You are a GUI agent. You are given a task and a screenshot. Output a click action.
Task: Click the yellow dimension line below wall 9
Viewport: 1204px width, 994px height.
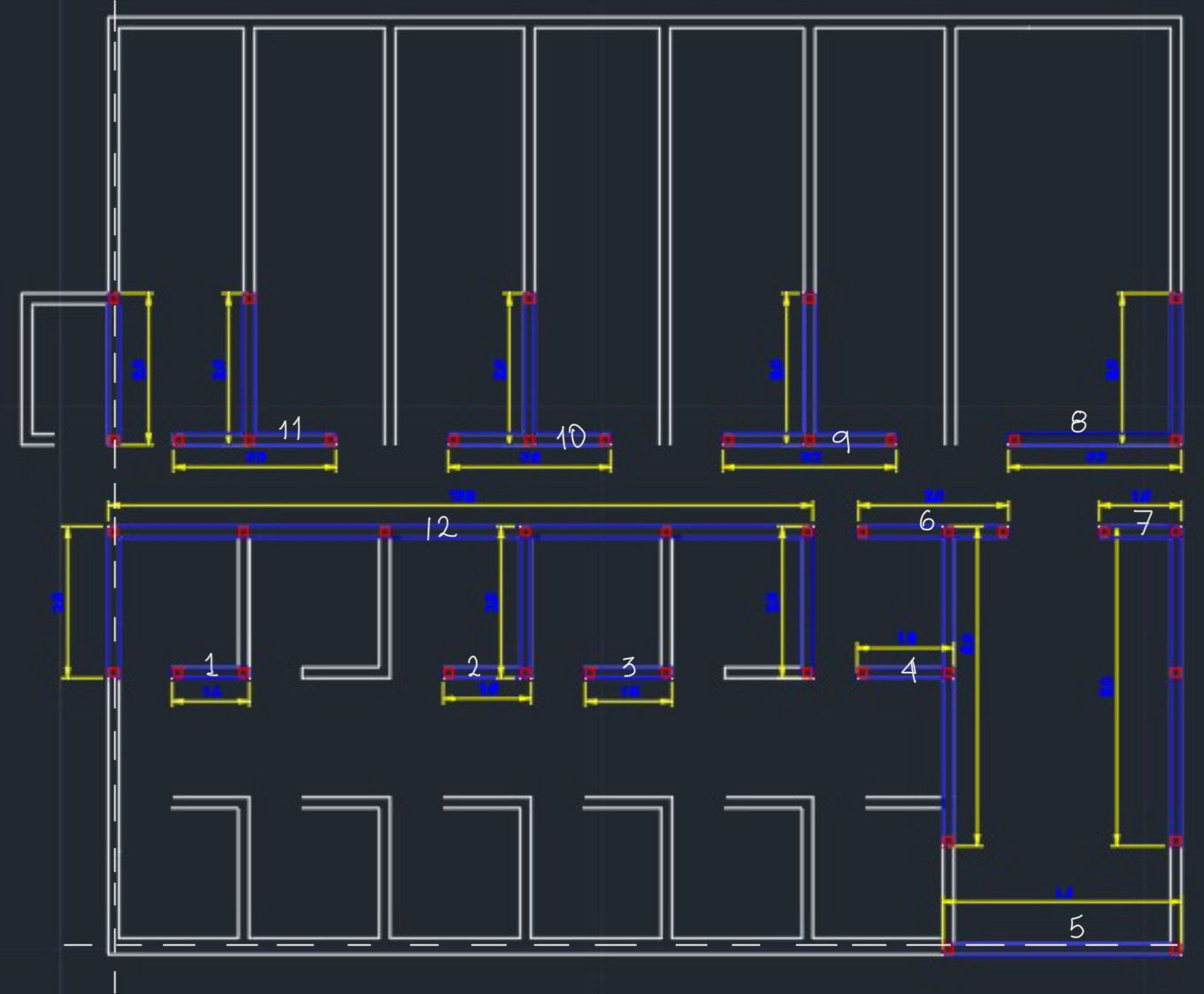click(x=809, y=466)
